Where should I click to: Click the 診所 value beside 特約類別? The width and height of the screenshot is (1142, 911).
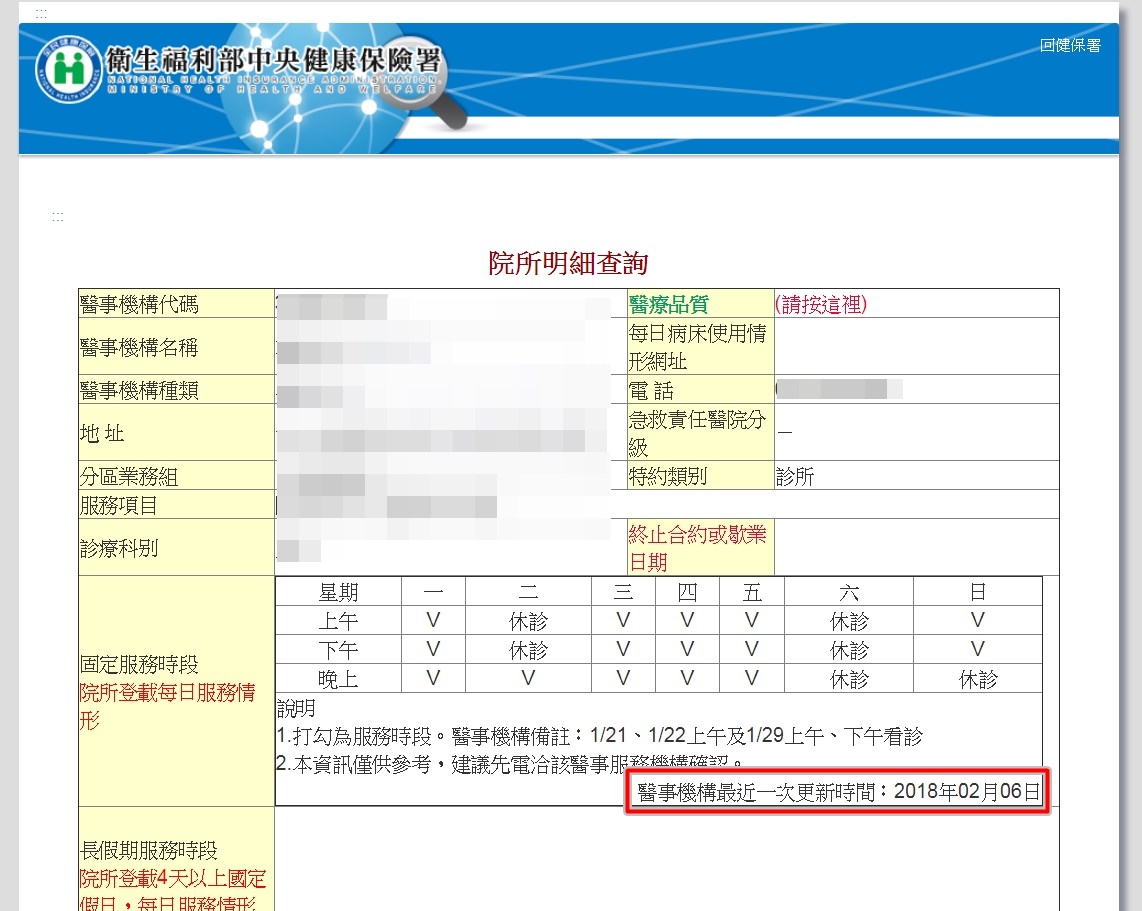pyautogui.click(x=795, y=476)
